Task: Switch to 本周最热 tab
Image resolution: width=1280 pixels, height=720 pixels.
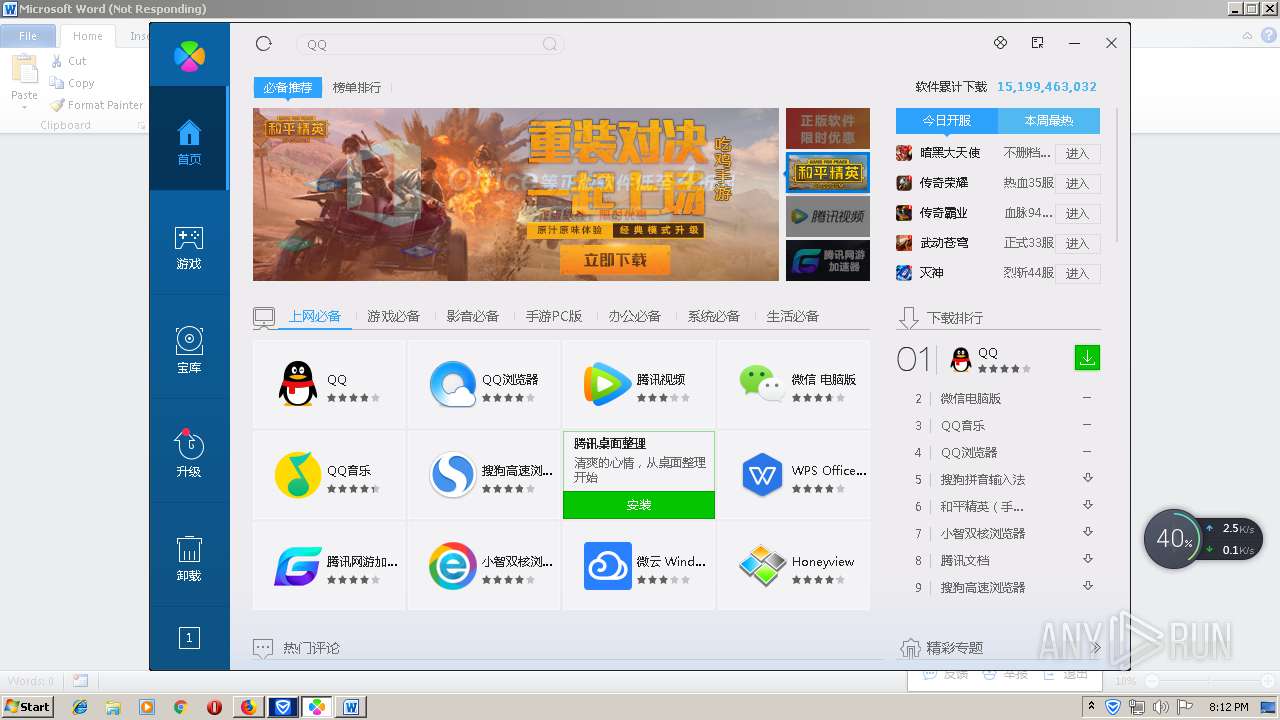Action: tap(1049, 121)
